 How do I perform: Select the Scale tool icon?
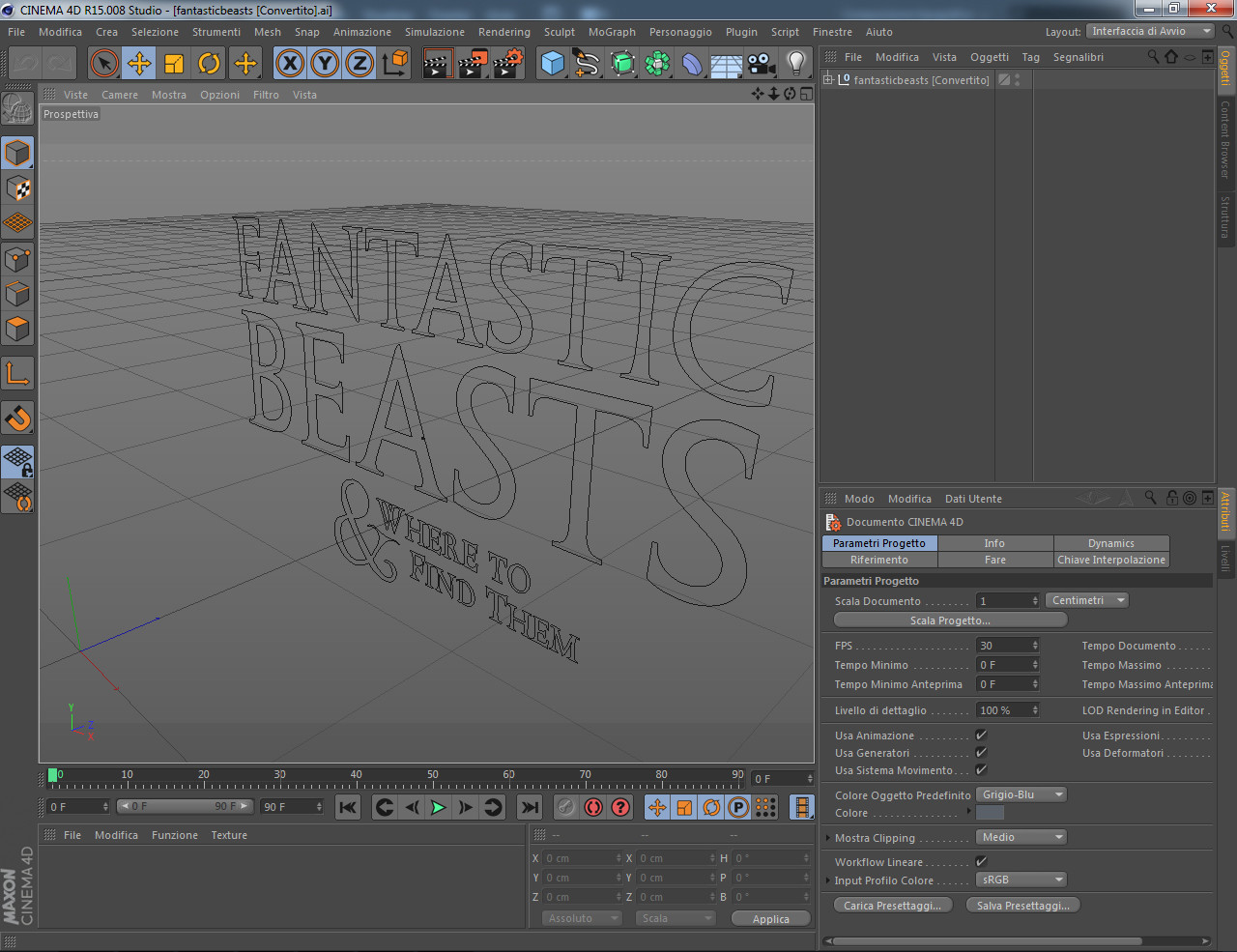174,64
